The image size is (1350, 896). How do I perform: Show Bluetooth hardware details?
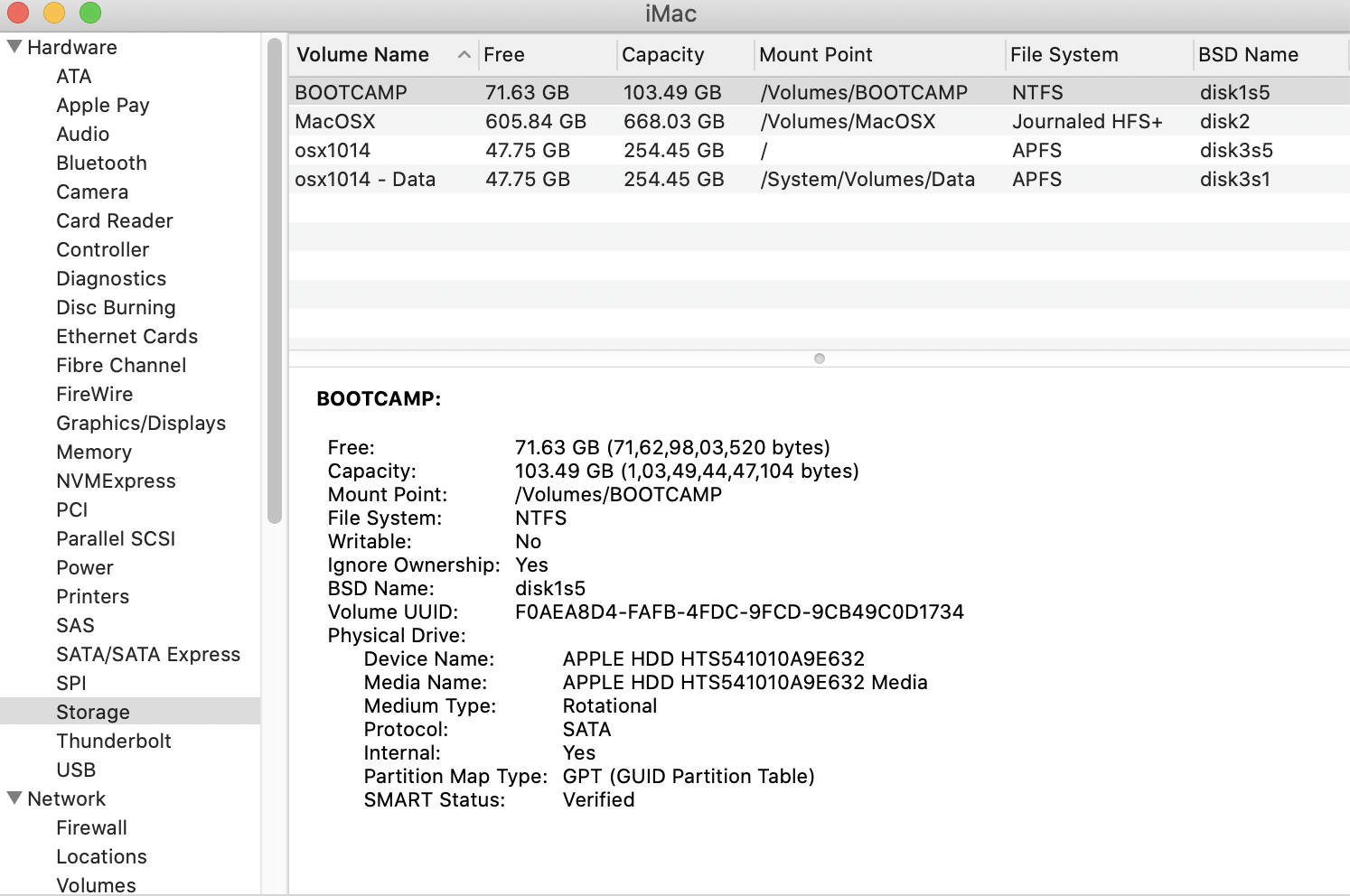click(x=101, y=163)
